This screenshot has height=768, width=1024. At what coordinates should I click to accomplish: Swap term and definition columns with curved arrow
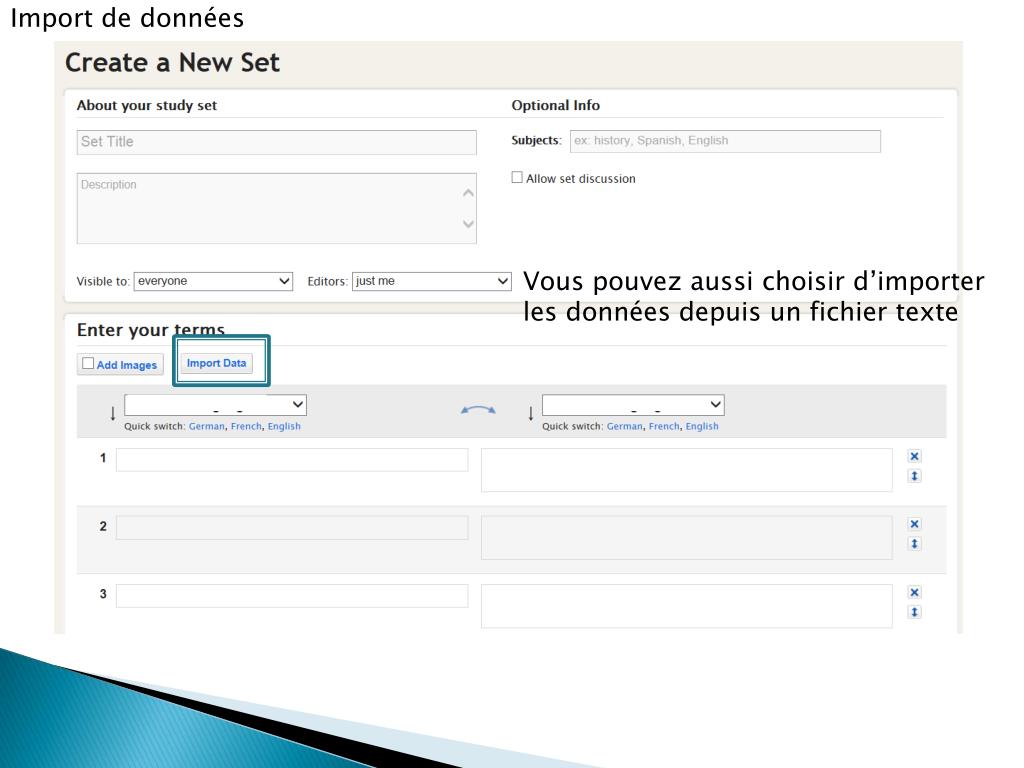tap(478, 410)
